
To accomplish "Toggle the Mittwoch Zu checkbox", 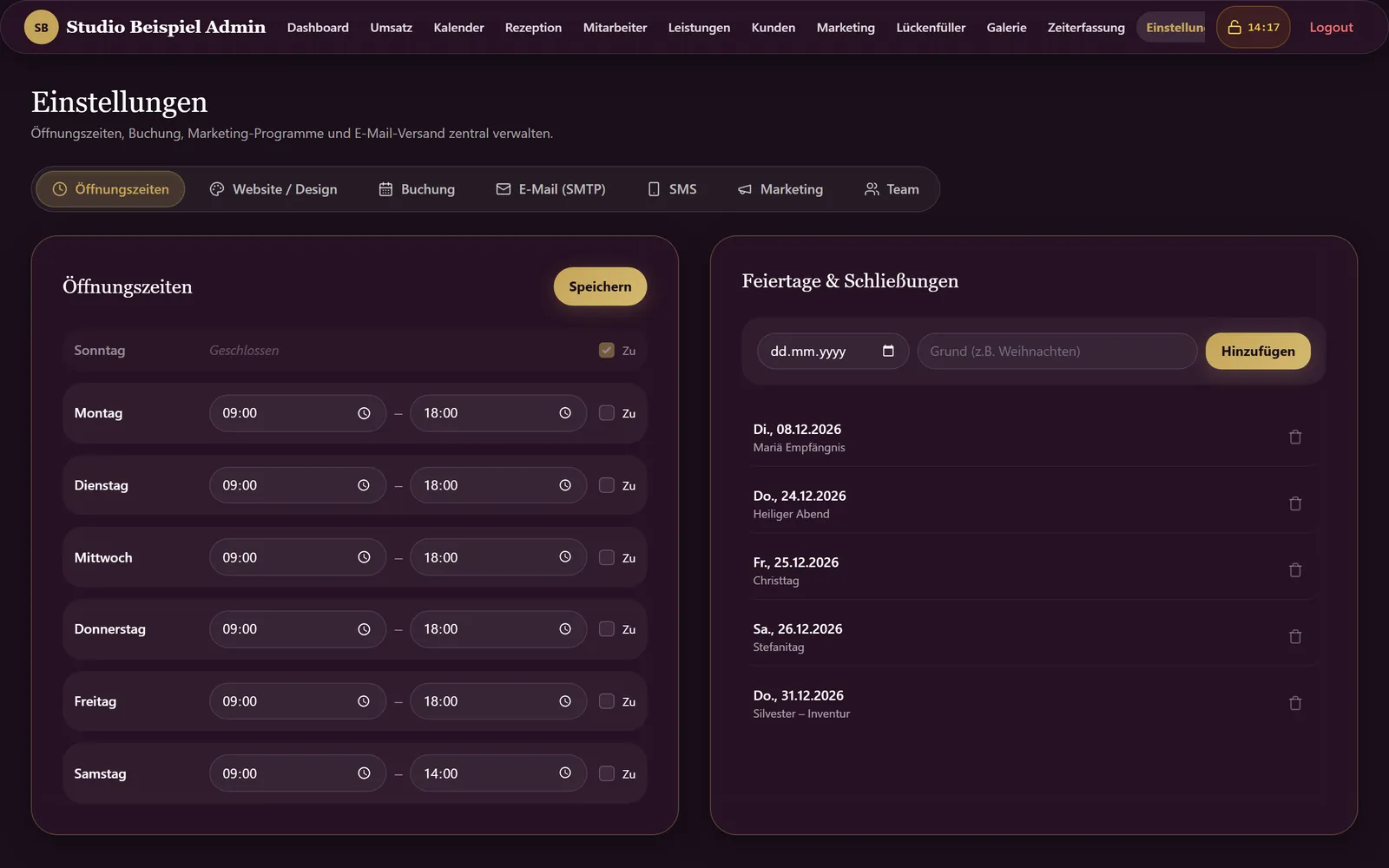I will click(606, 557).
